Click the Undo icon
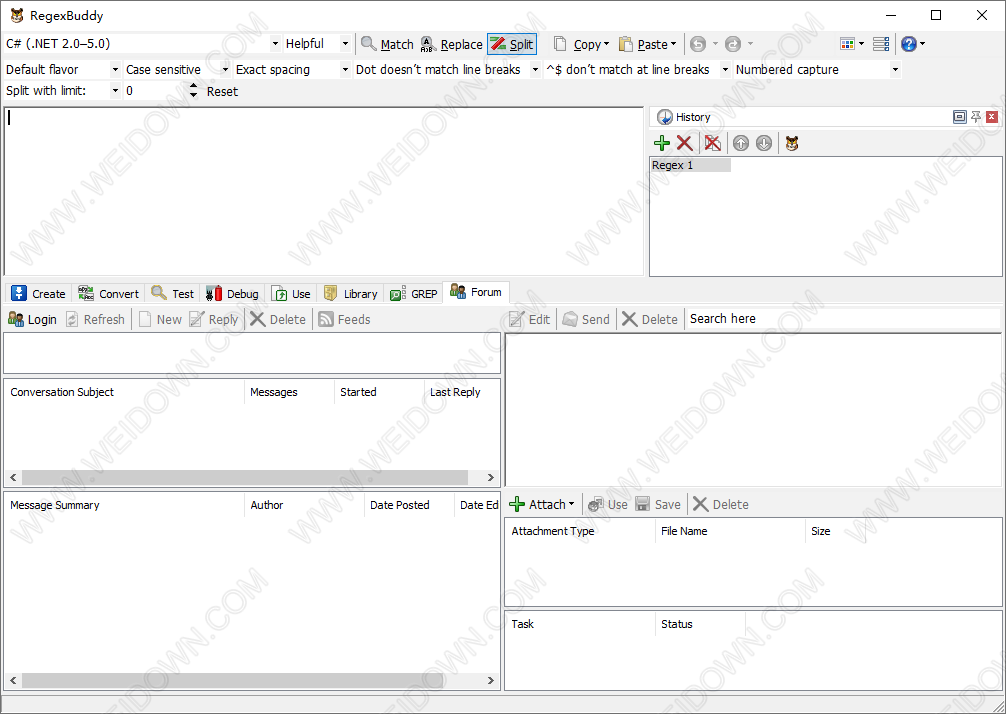This screenshot has width=1006, height=714. click(x=698, y=44)
